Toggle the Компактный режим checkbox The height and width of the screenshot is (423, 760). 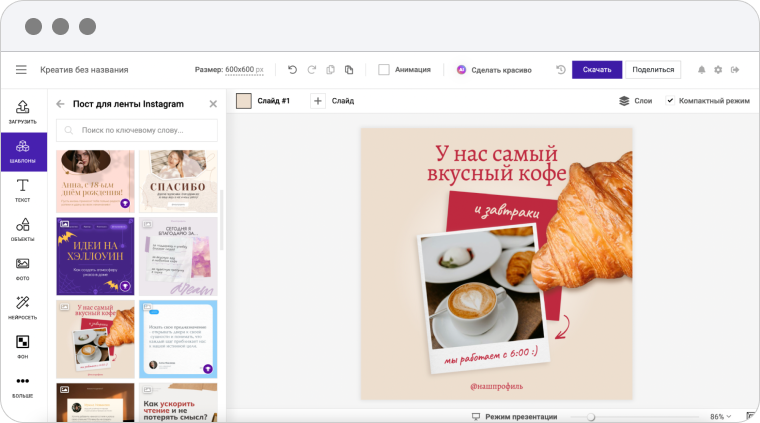coord(670,101)
